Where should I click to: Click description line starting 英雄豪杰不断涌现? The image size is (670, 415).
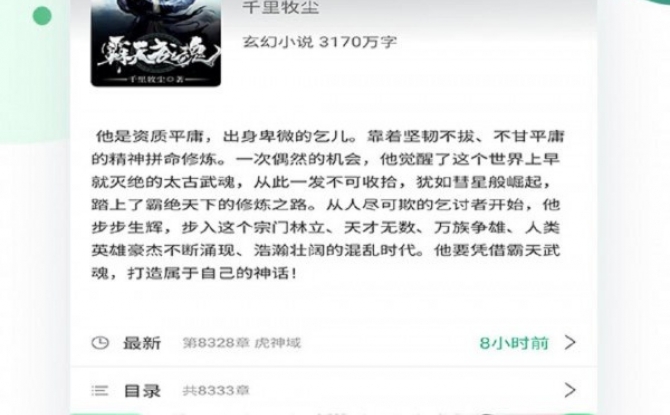326,250
